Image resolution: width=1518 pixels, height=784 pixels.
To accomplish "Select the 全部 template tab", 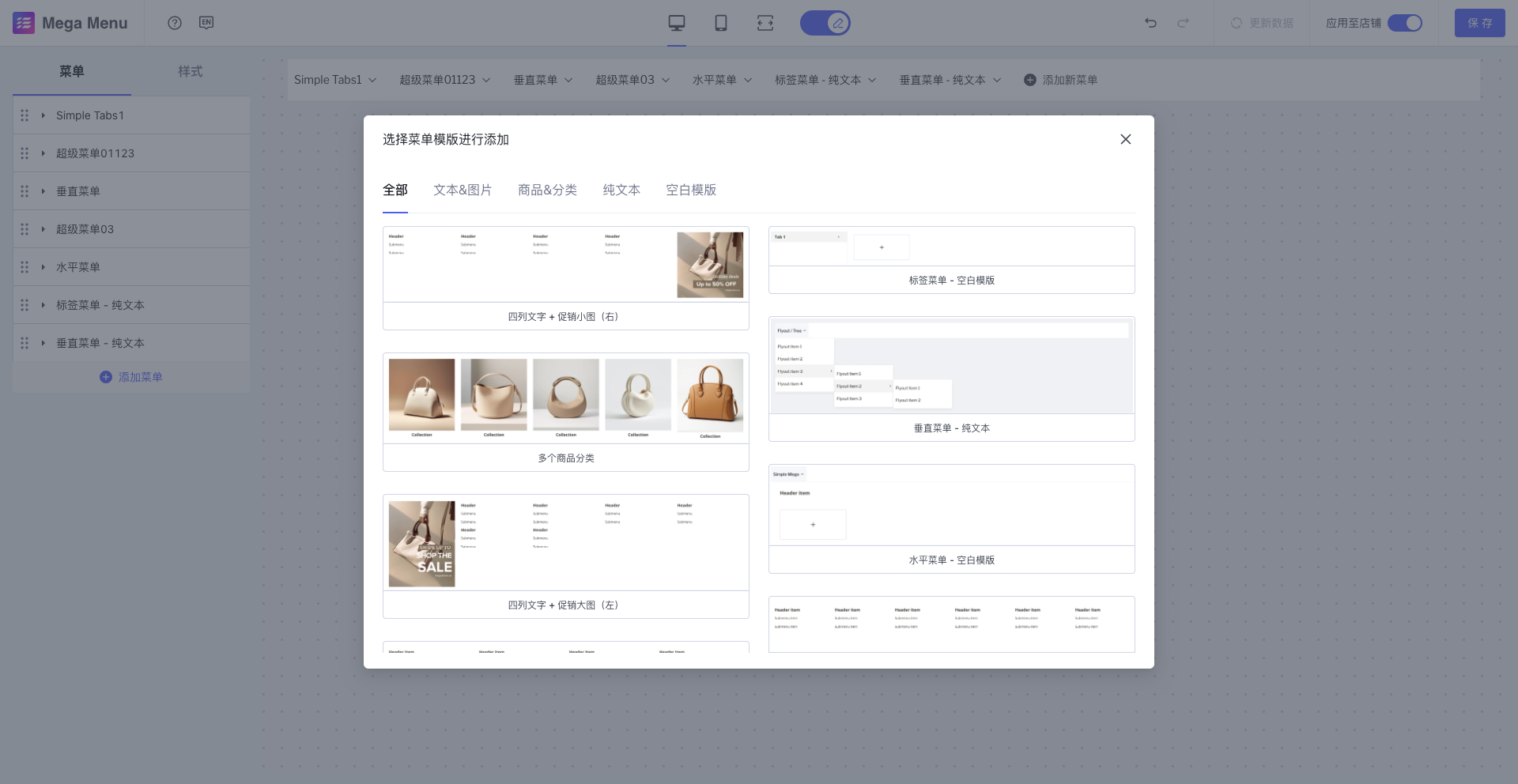I will (x=395, y=190).
